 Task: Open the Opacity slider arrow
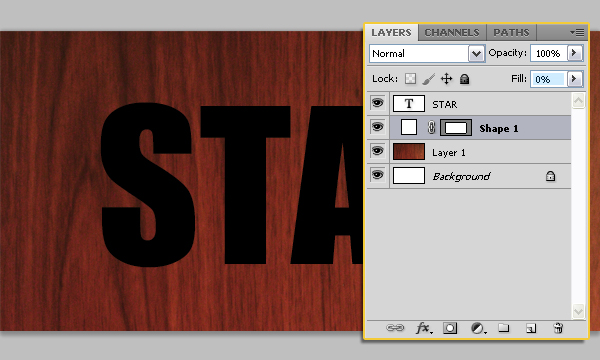coord(575,53)
